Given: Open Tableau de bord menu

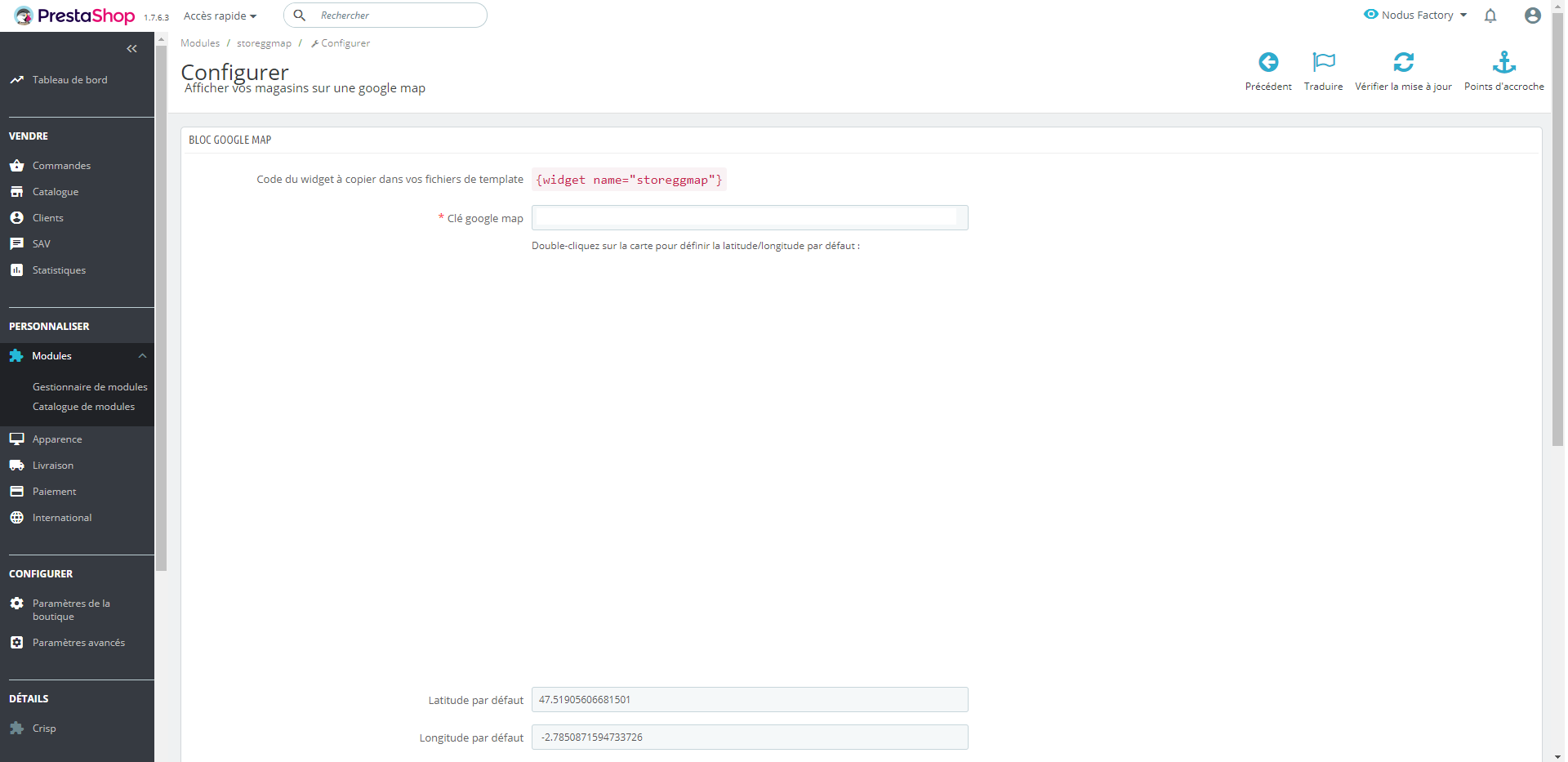Looking at the screenshot, I should (70, 80).
